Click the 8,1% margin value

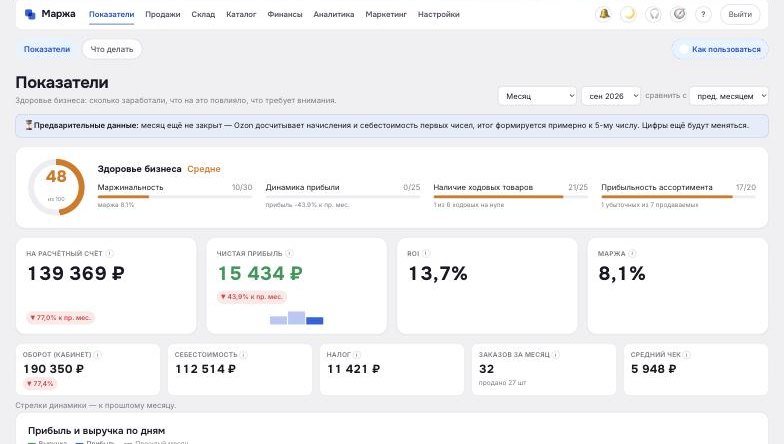coord(622,274)
